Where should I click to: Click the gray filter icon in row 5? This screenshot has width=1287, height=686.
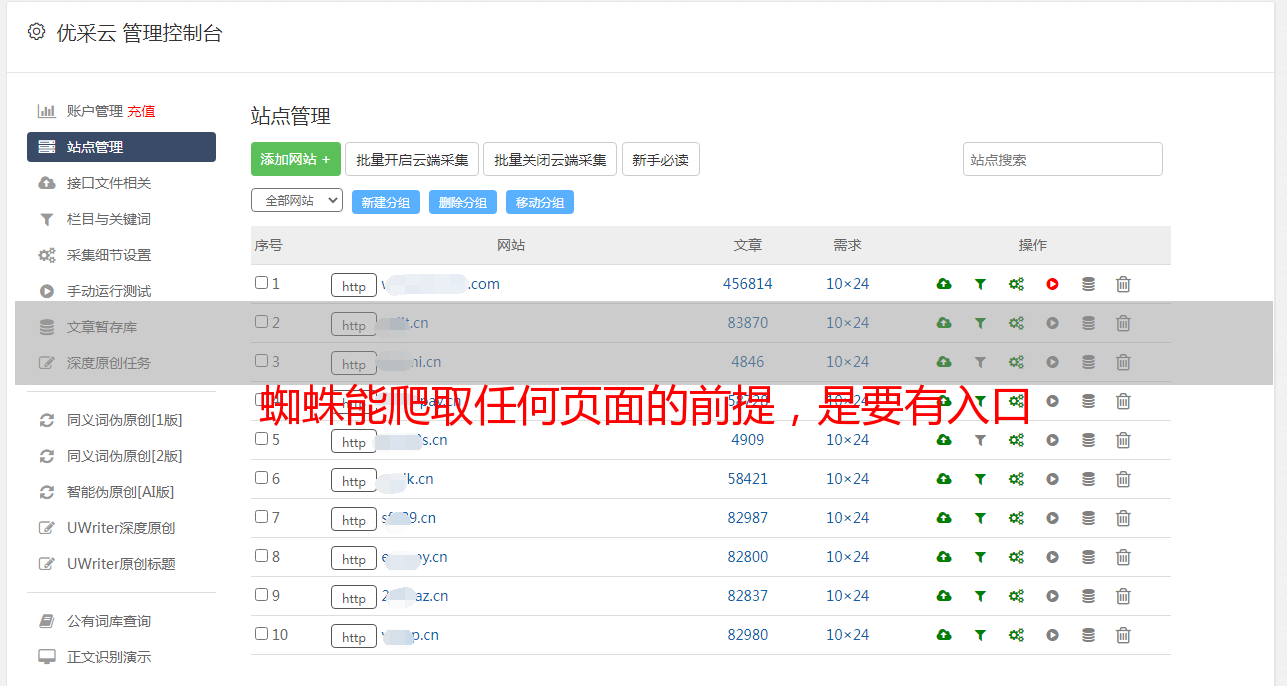[x=980, y=440]
